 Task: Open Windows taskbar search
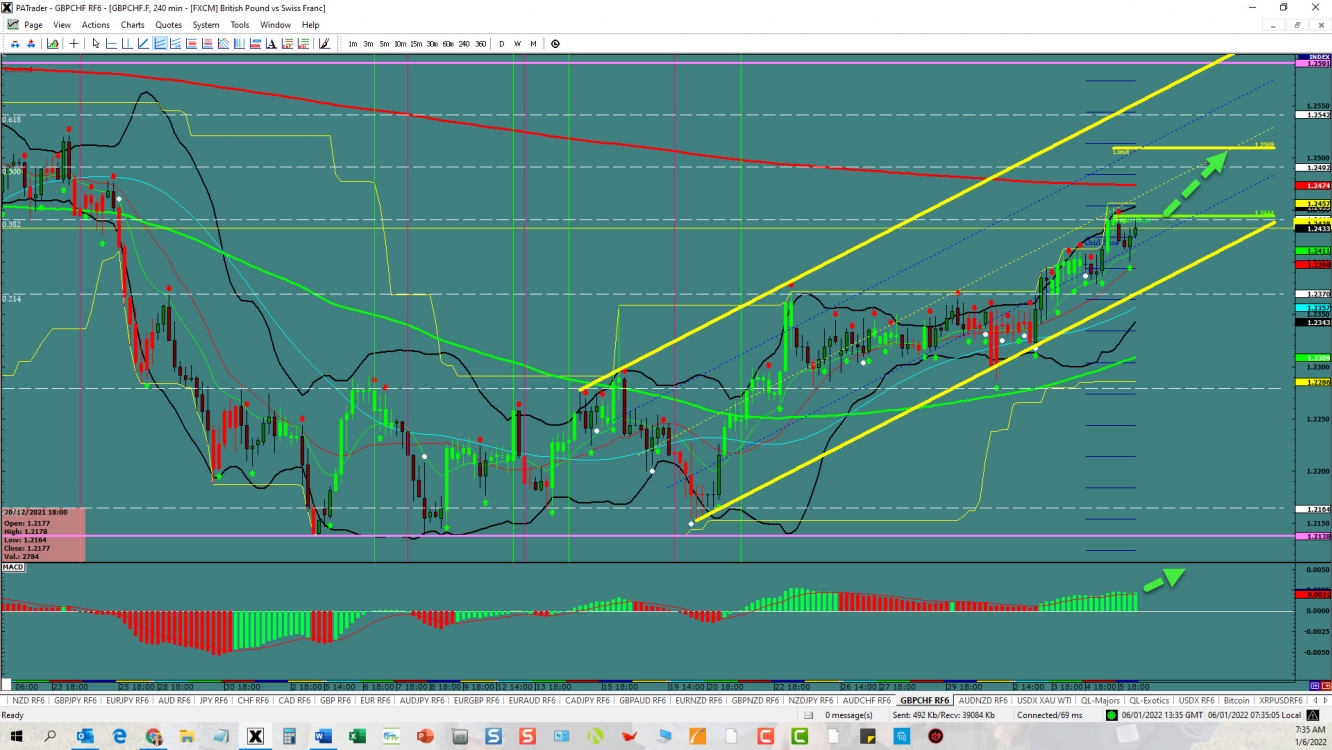[x=51, y=736]
